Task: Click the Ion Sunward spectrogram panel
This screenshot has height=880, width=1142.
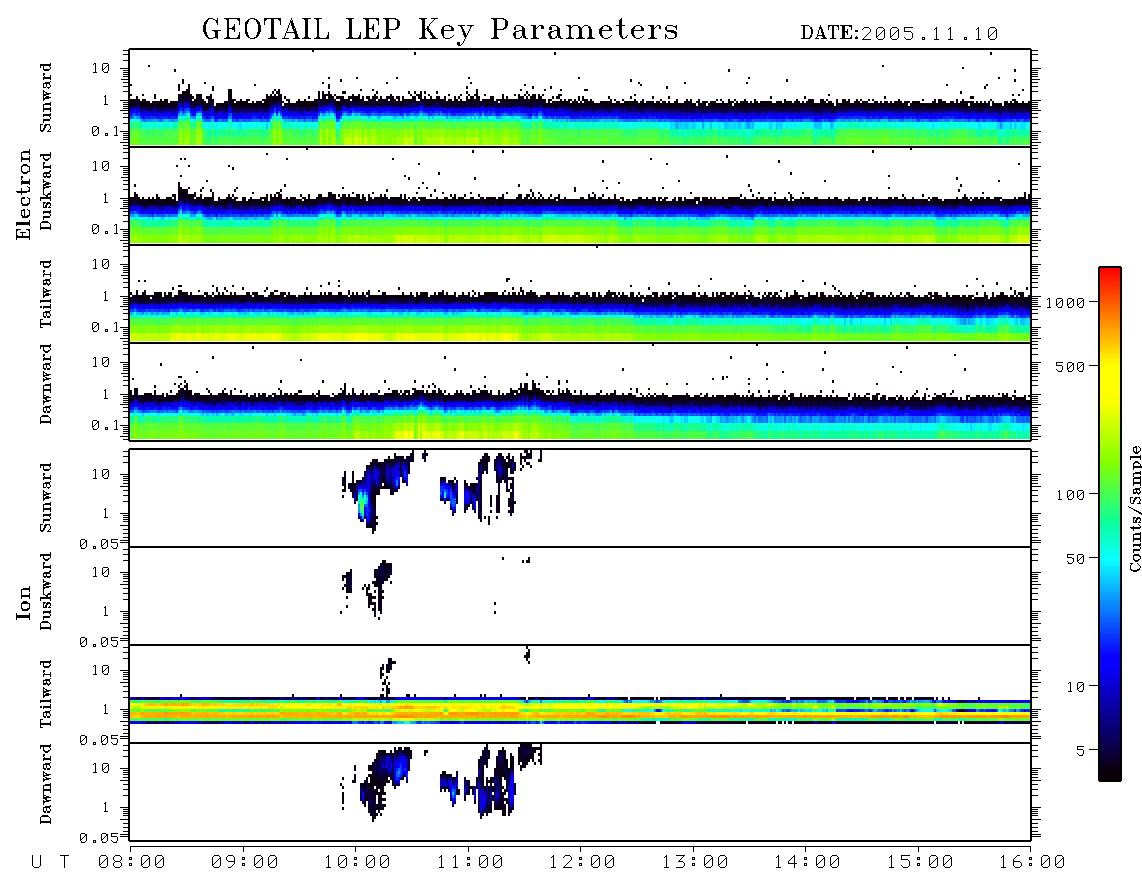Action: [x=580, y=498]
